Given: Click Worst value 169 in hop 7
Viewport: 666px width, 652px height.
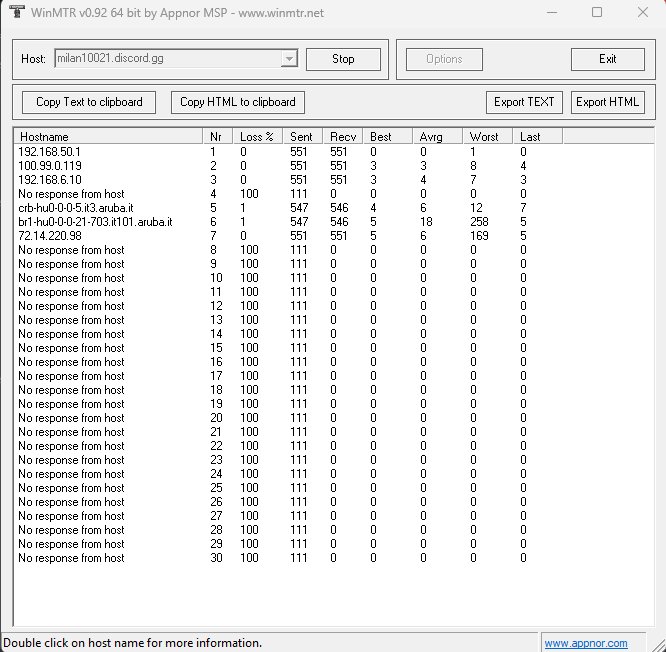Looking at the screenshot, I should (479, 236).
